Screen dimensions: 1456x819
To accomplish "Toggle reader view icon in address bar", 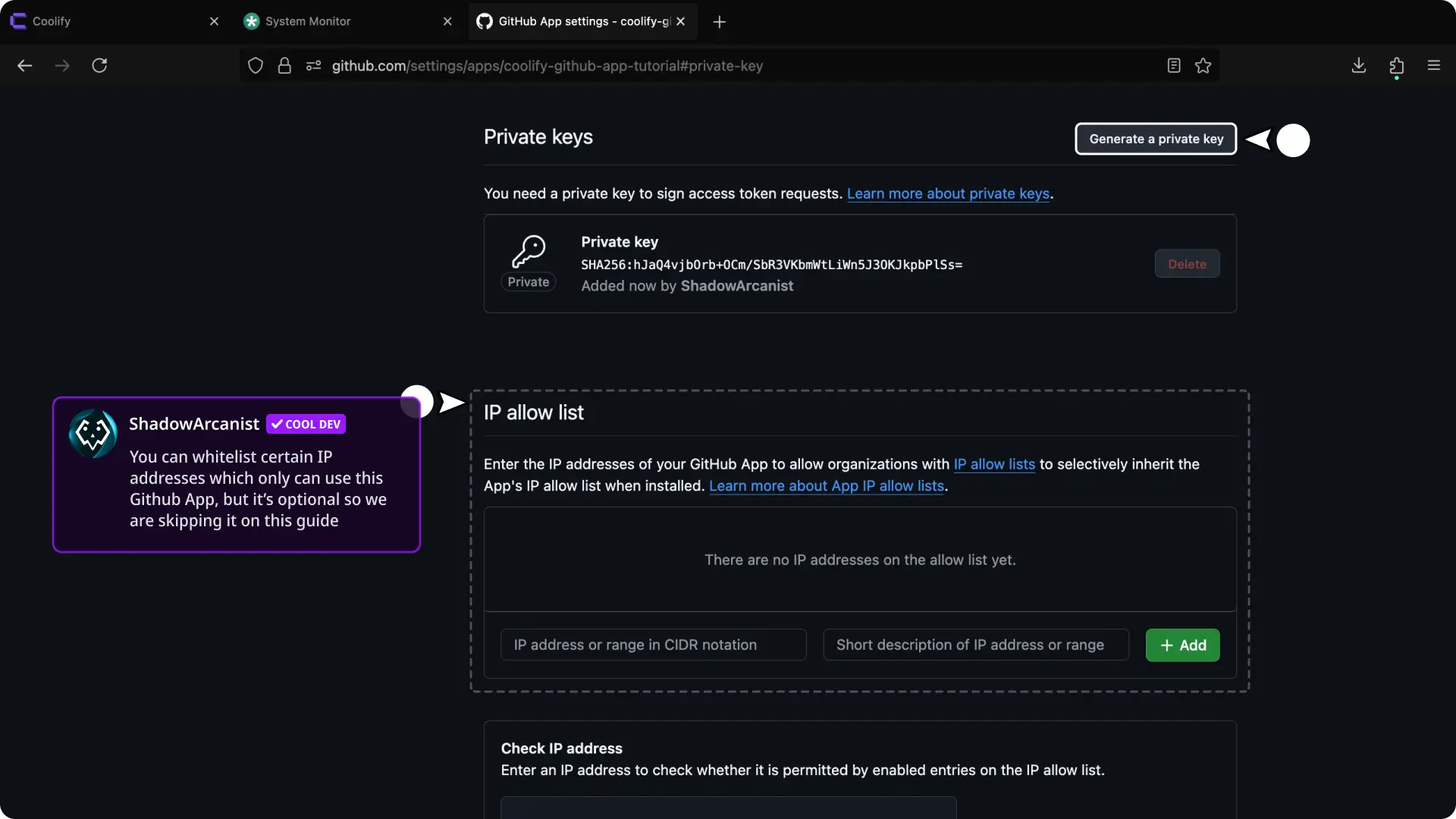I will pos(1174,66).
